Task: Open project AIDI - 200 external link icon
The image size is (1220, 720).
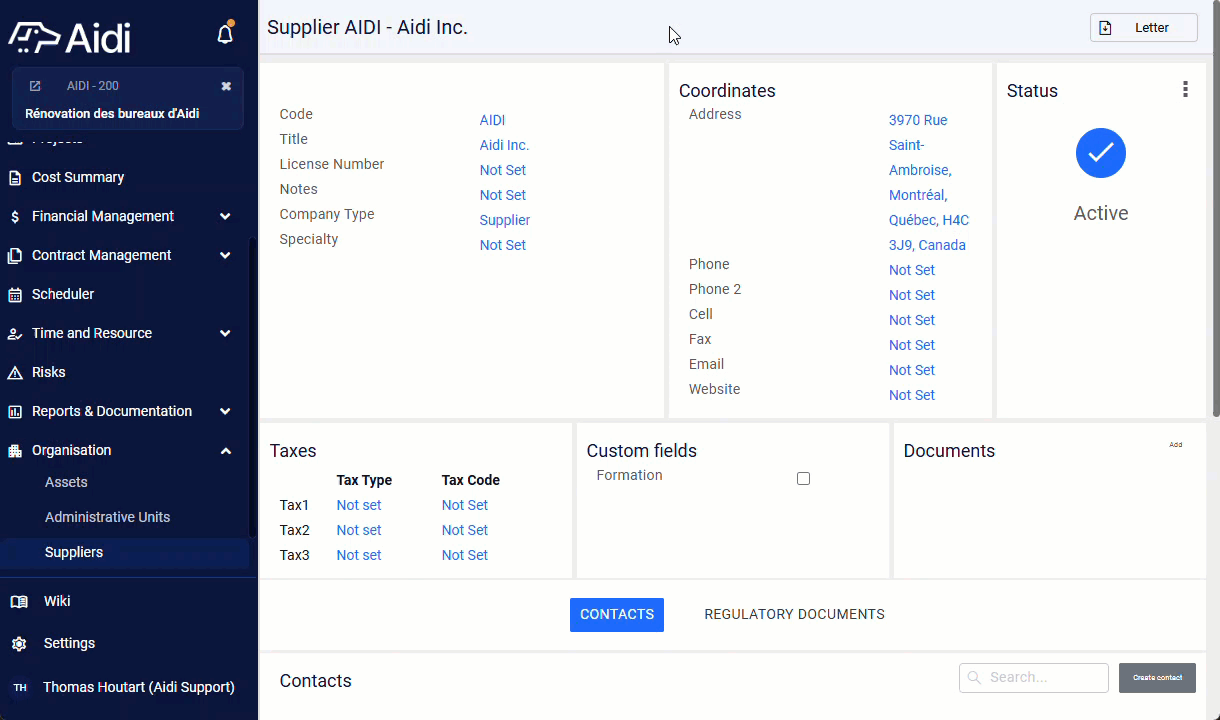Action: pos(35,86)
